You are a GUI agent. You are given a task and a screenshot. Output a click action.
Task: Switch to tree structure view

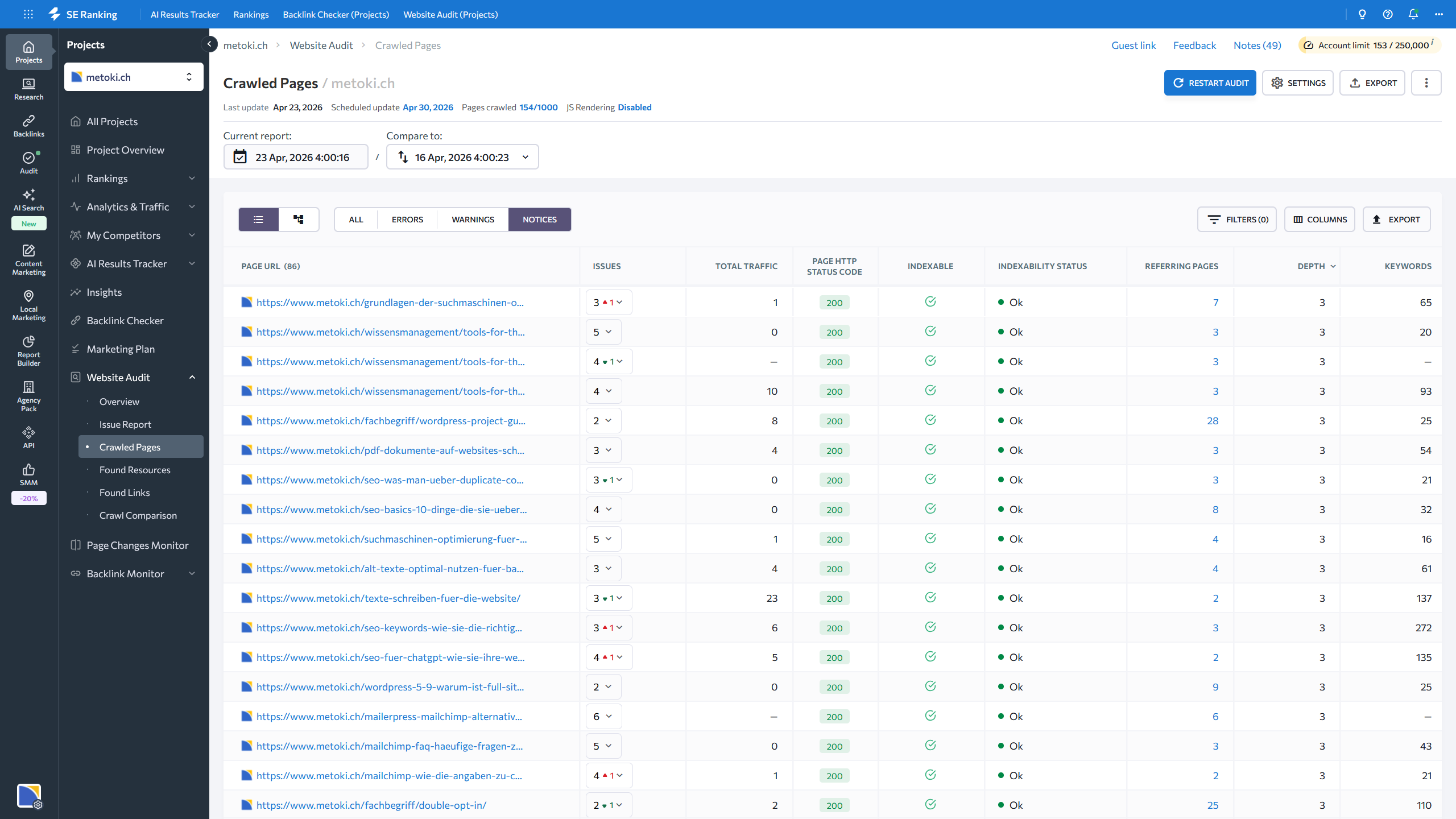coord(298,219)
